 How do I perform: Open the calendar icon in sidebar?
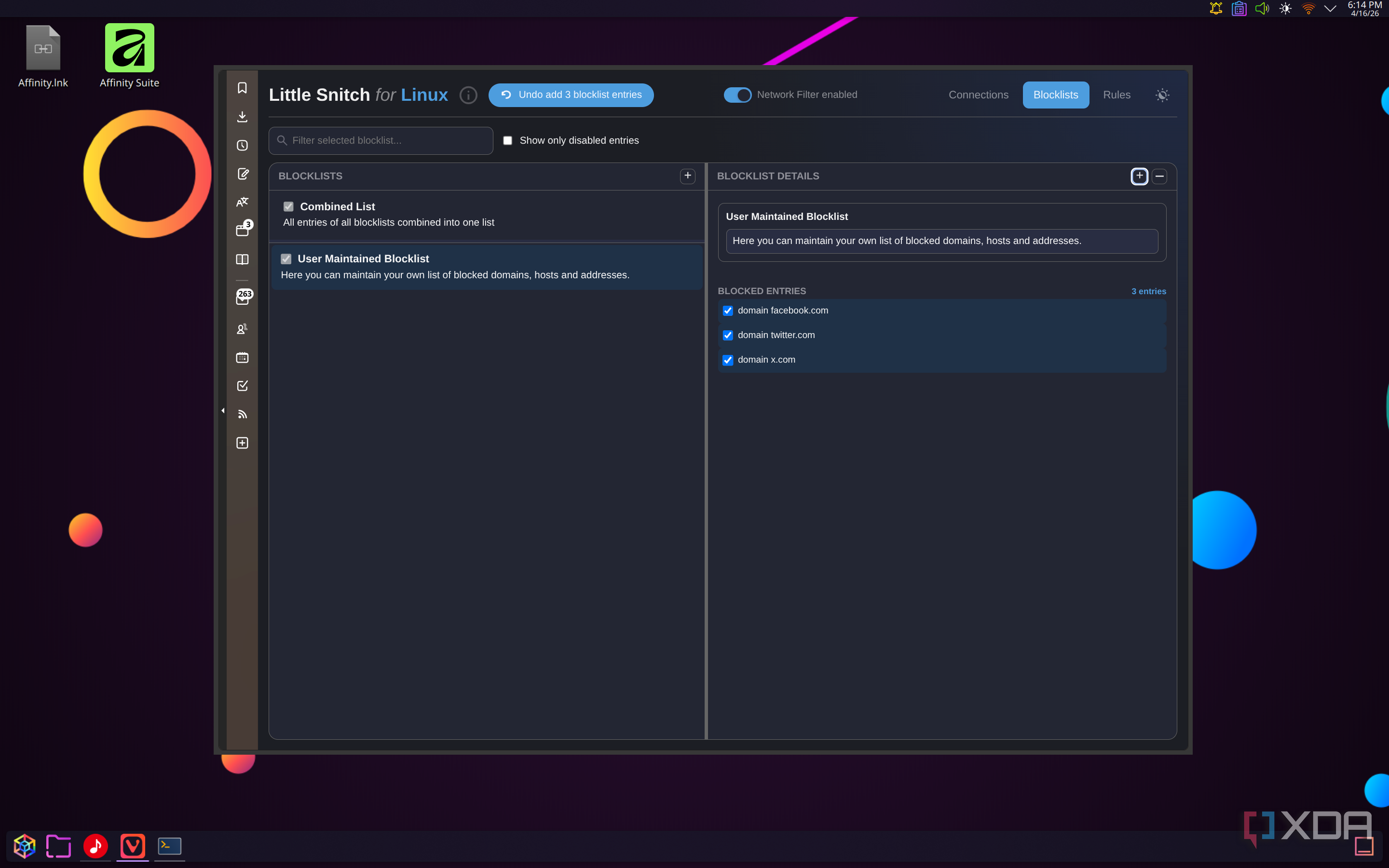point(242,358)
